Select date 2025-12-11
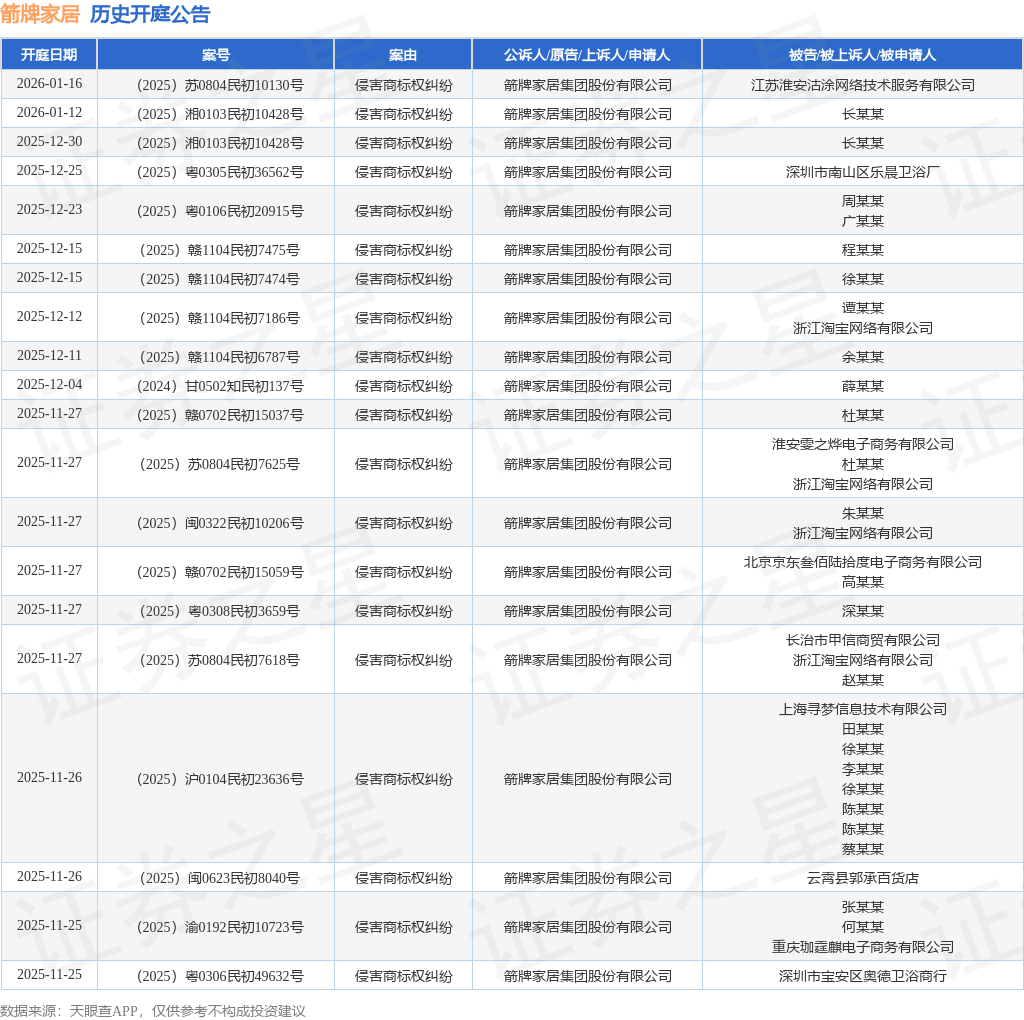Image resolution: width=1024 pixels, height=1020 pixels. (49, 356)
